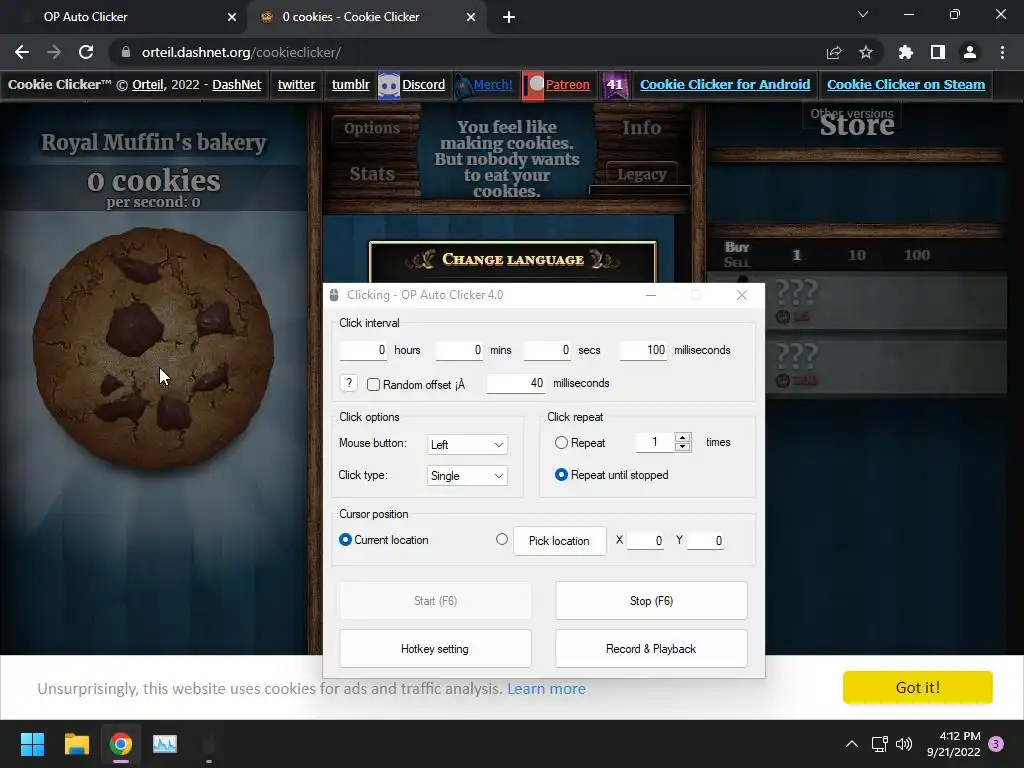Click the Merch shirt icon
The width and height of the screenshot is (1024, 768).
point(463,85)
